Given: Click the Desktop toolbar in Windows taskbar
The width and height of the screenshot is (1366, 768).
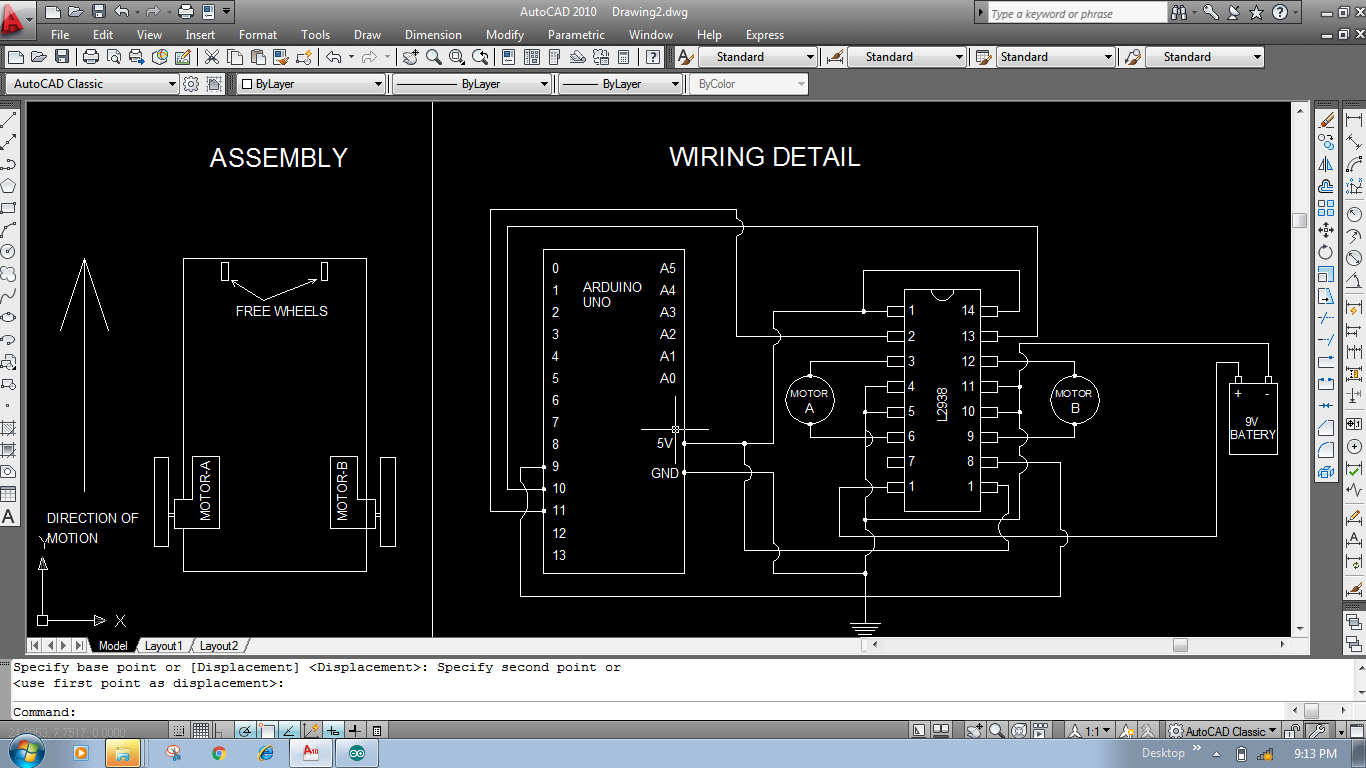Looking at the screenshot, I should pos(1163,753).
